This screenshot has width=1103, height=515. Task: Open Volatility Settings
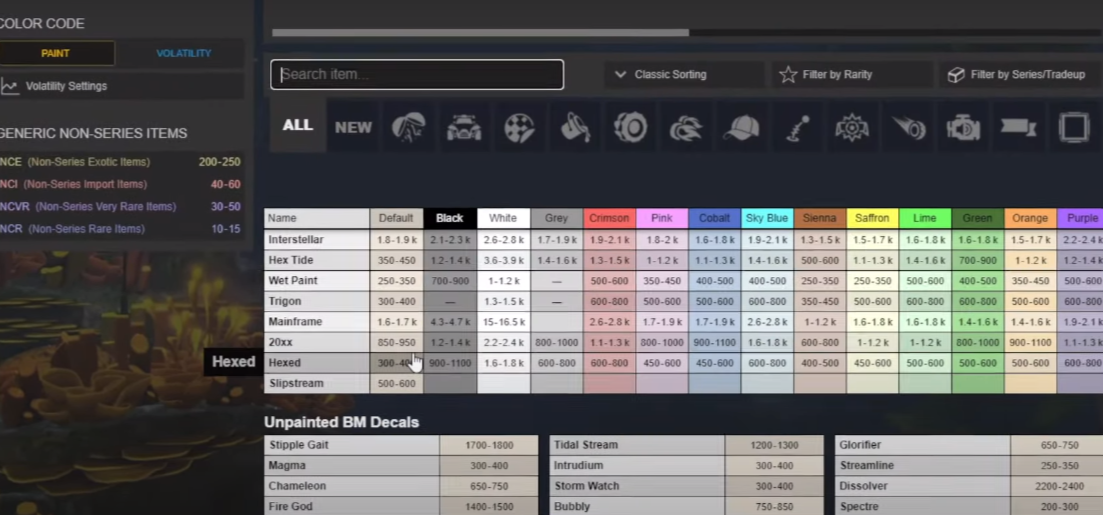[x=122, y=86]
